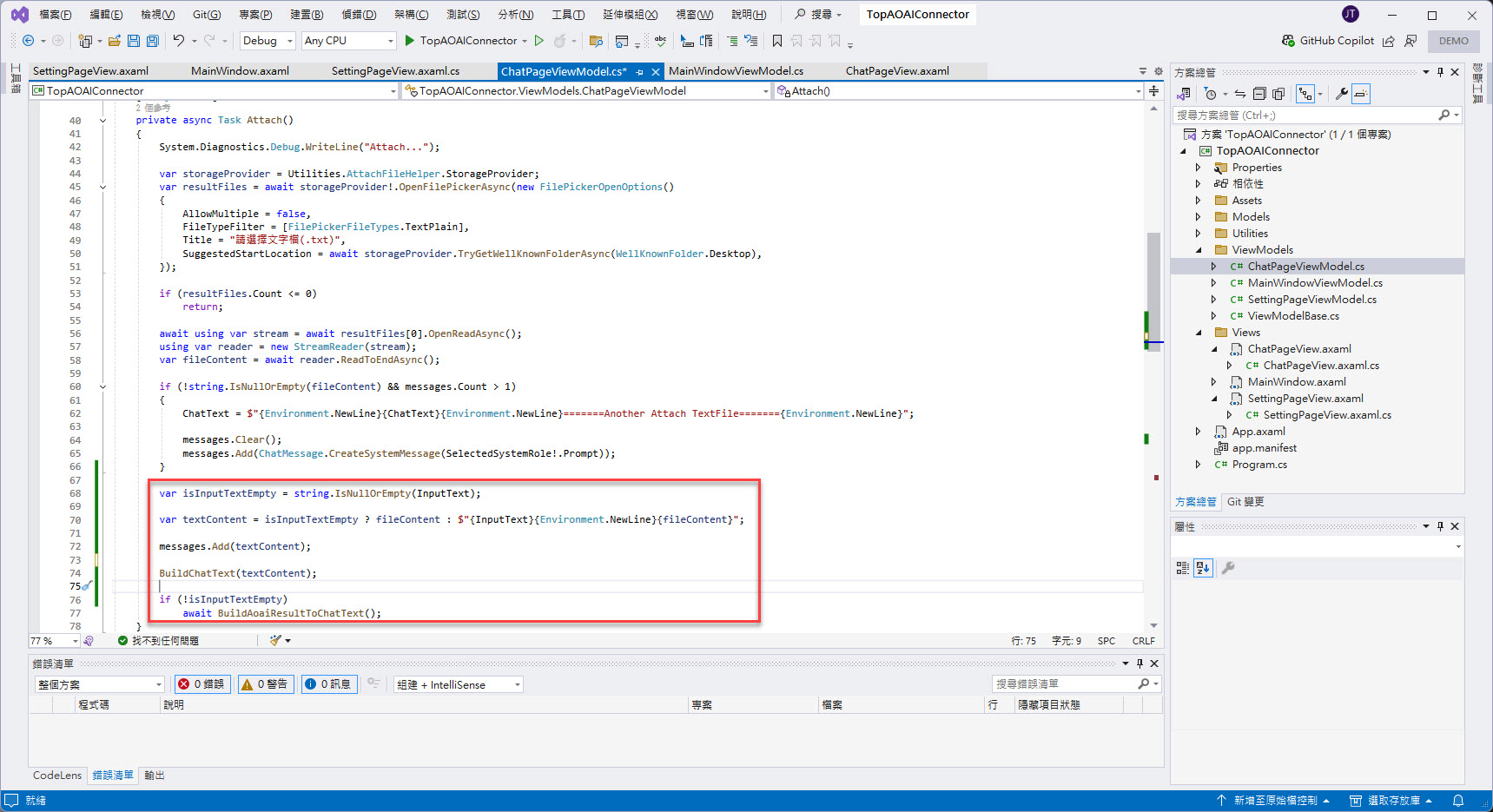The height and width of the screenshot is (812, 1493).
Task: Click the Properties panel wrench icon
Action: point(1228,568)
